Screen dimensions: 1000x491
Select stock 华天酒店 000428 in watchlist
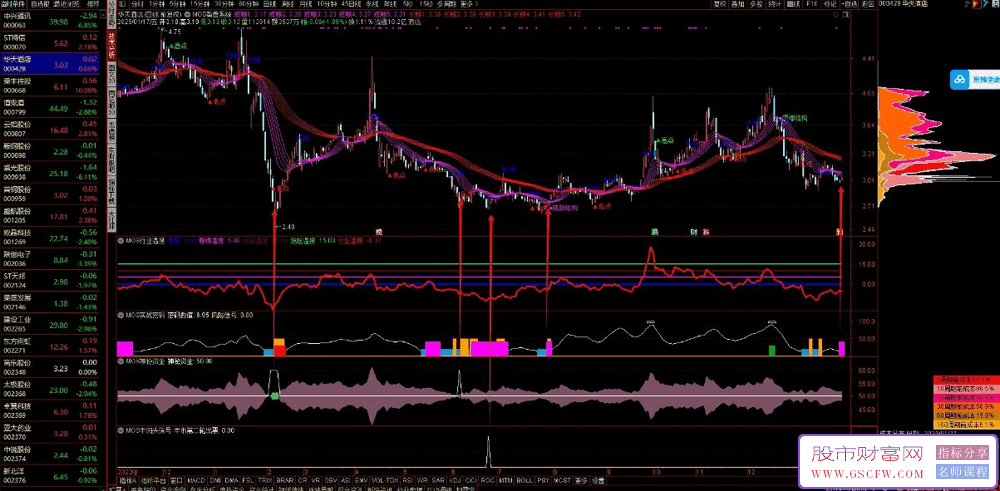pyautogui.click(x=50, y=62)
